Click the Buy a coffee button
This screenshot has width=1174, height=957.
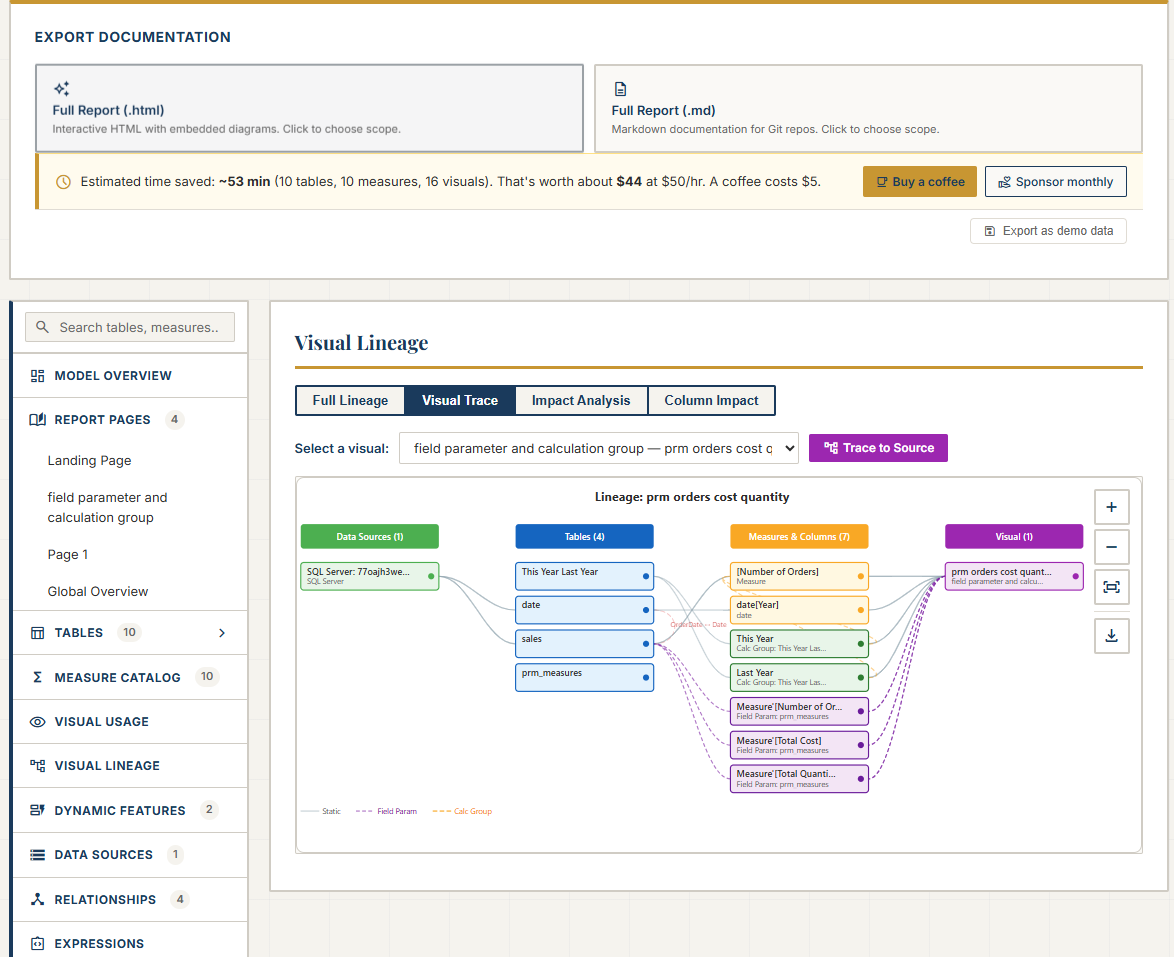tap(919, 181)
